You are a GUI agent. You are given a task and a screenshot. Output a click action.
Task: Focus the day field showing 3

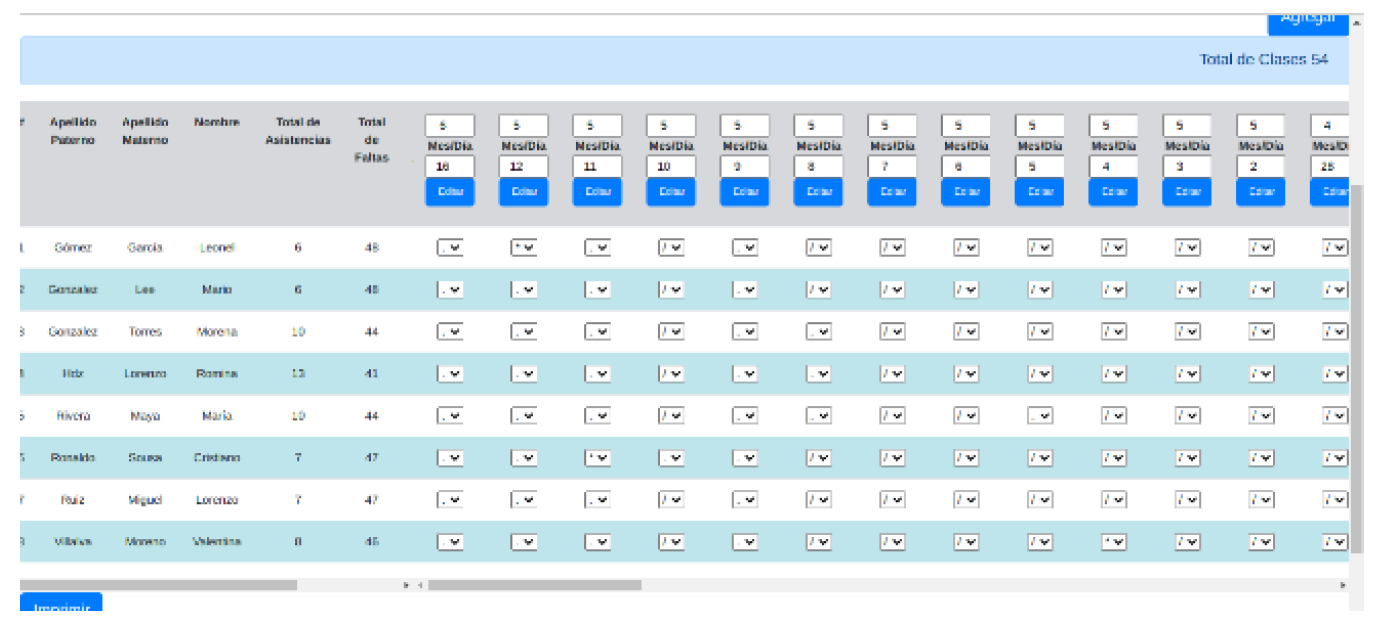click(1188, 167)
